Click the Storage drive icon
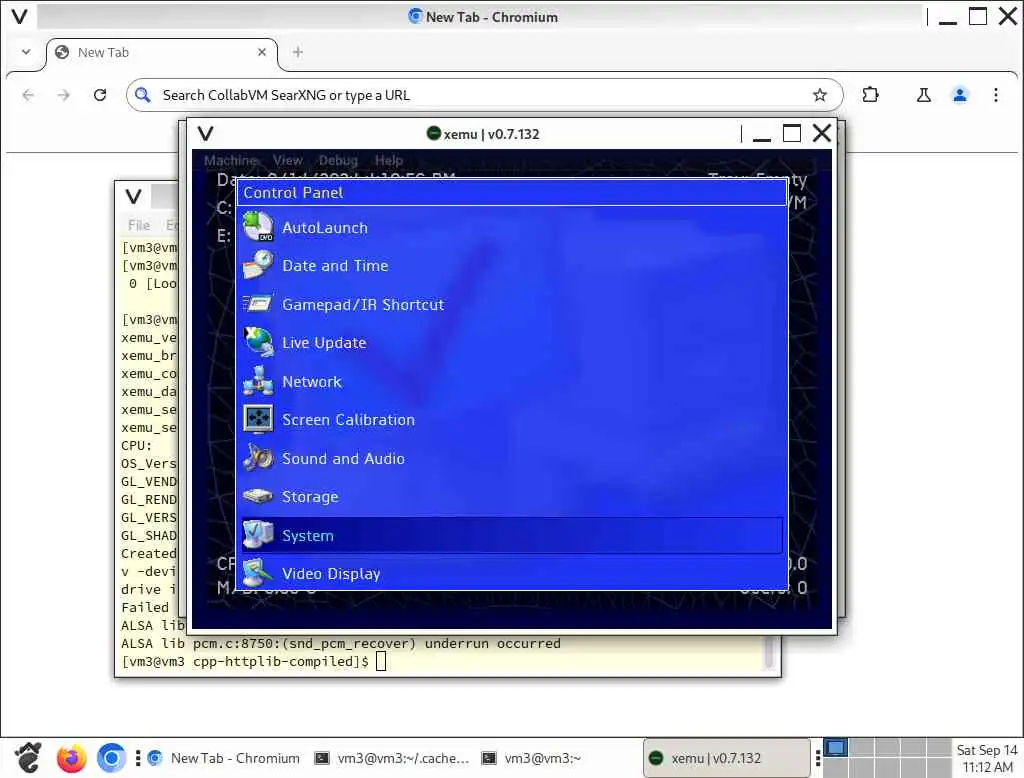Screen dimensions: 1024x778 click(x=258, y=496)
